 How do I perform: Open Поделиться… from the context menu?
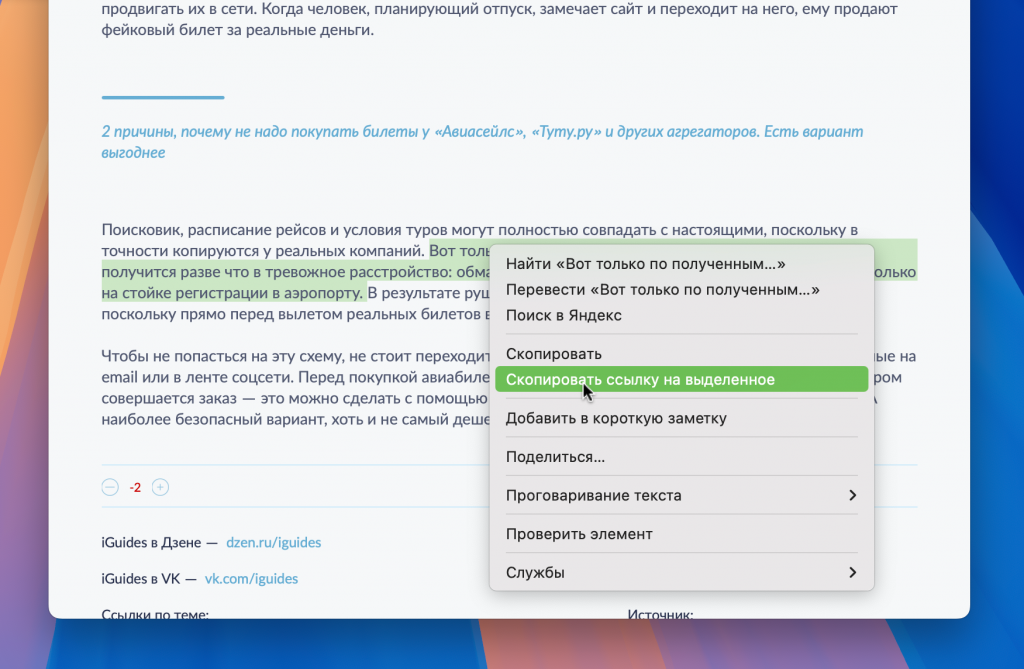click(x=681, y=457)
